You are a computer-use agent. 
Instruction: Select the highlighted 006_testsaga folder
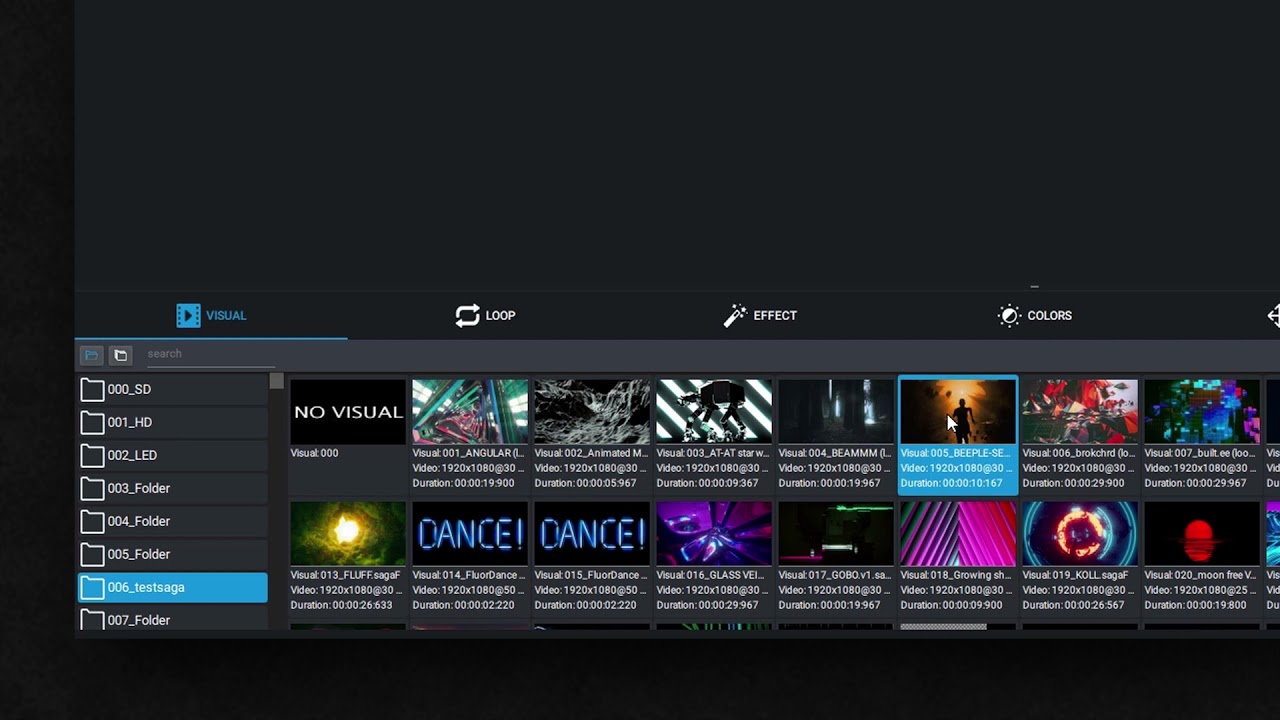173,587
